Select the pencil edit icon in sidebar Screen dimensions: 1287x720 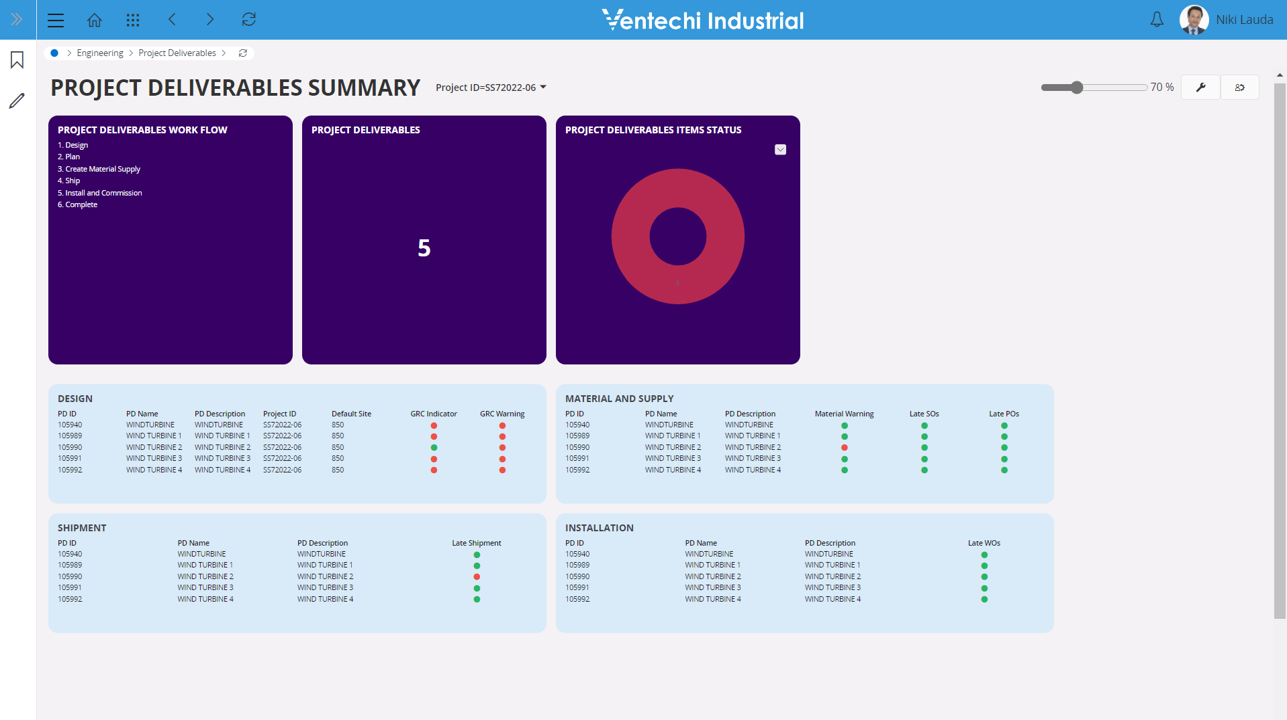(17, 101)
